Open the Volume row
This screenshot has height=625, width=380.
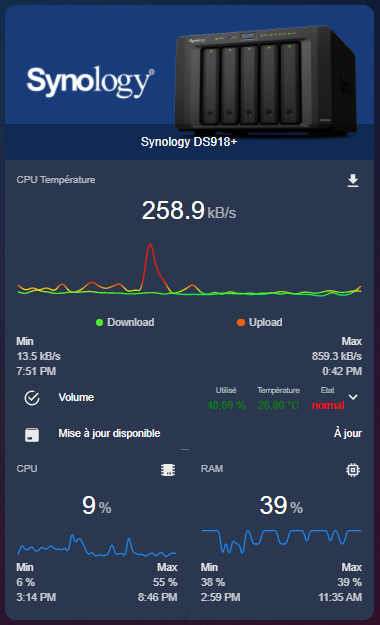coord(189,398)
